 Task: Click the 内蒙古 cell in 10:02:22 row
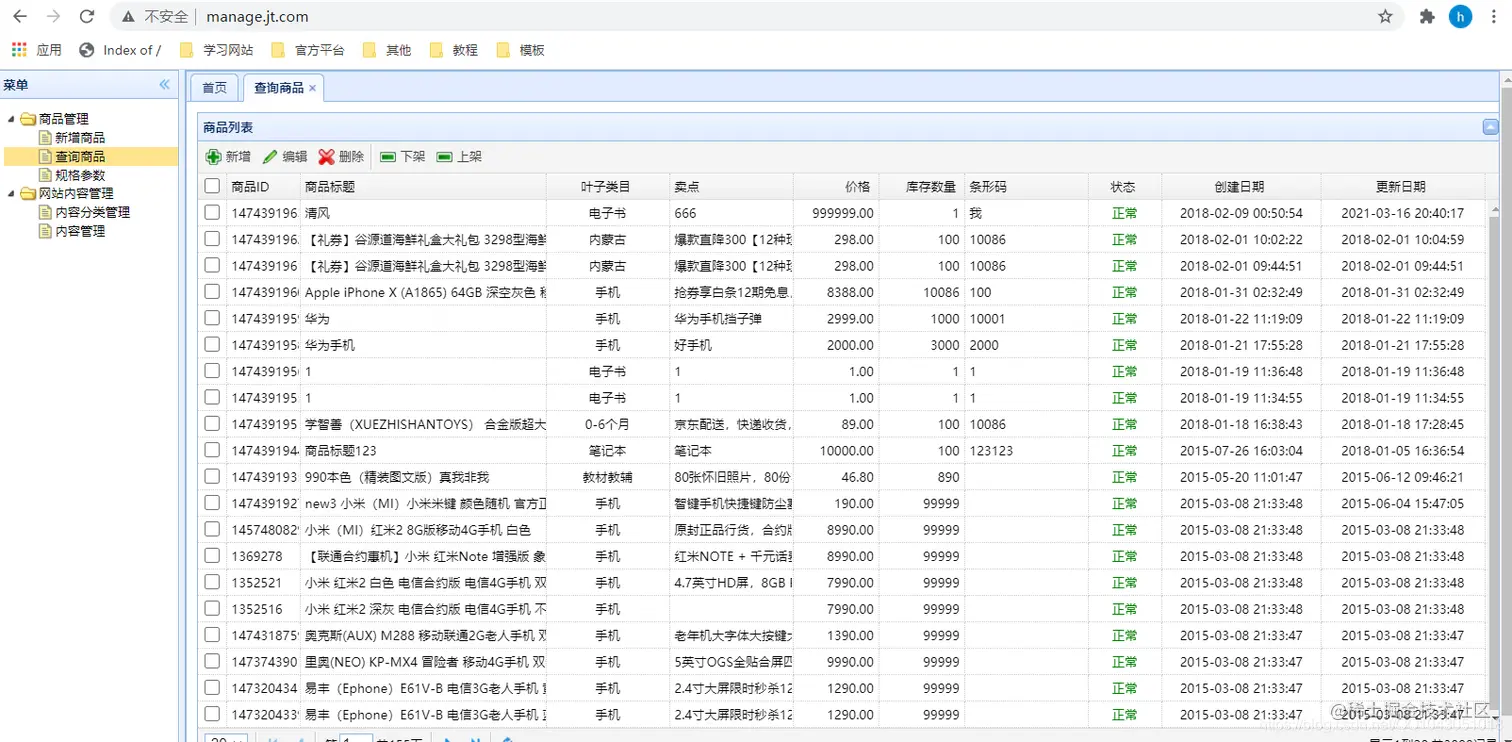tap(608, 239)
